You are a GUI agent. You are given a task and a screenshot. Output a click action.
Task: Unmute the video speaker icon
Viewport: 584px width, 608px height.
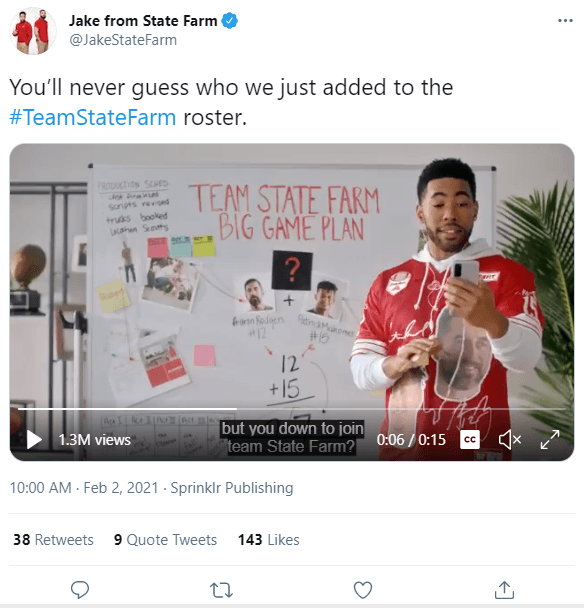[510, 440]
